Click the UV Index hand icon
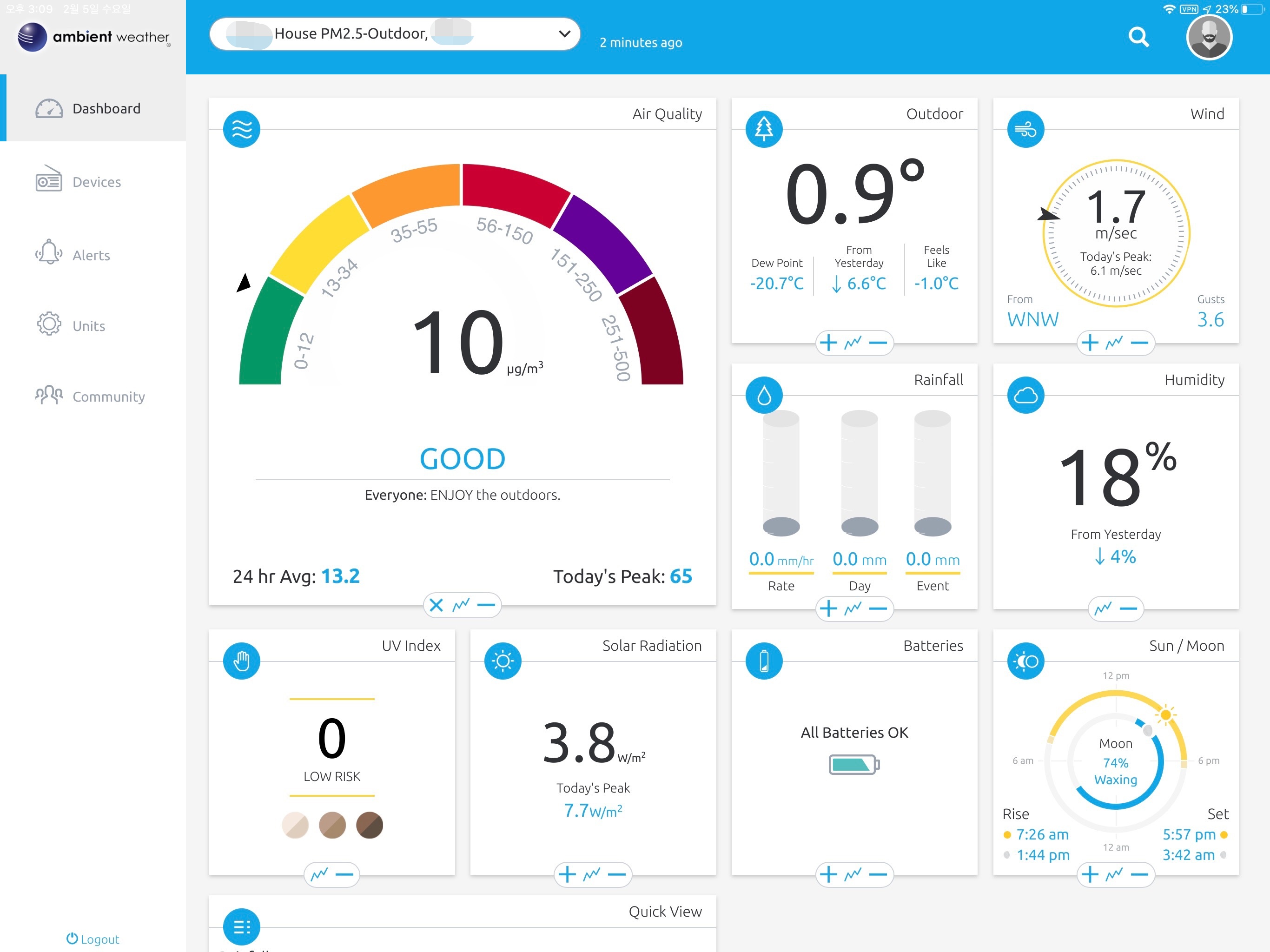Screen dimensions: 1270x952 (x=241, y=661)
